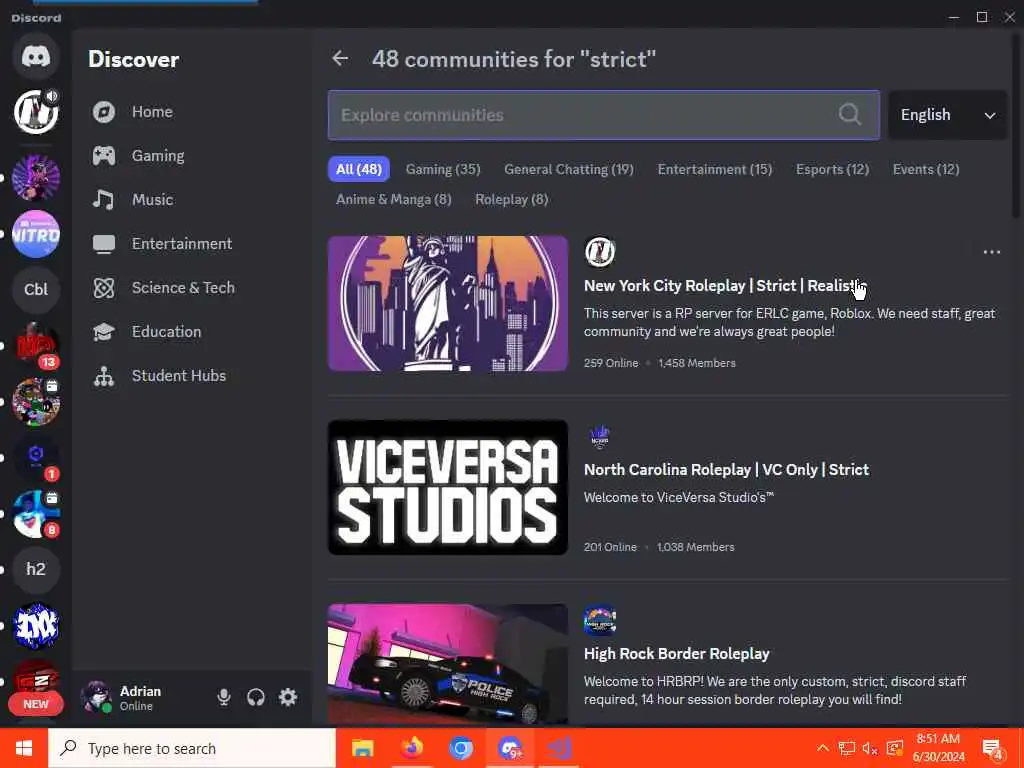Filter by Anime & Manga (8)
The width and height of the screenshot is (1024, 768).
point(393,199)
